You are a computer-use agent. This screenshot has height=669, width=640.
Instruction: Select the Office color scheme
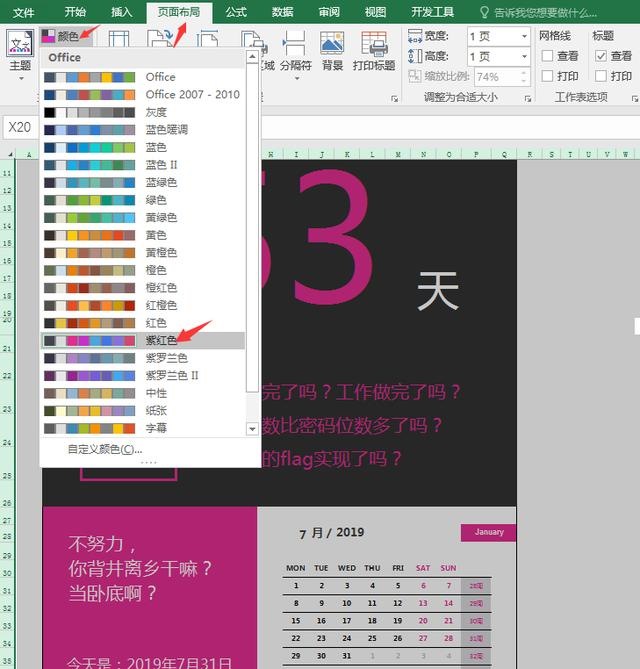pyautogui.click(x=143, y=77)
